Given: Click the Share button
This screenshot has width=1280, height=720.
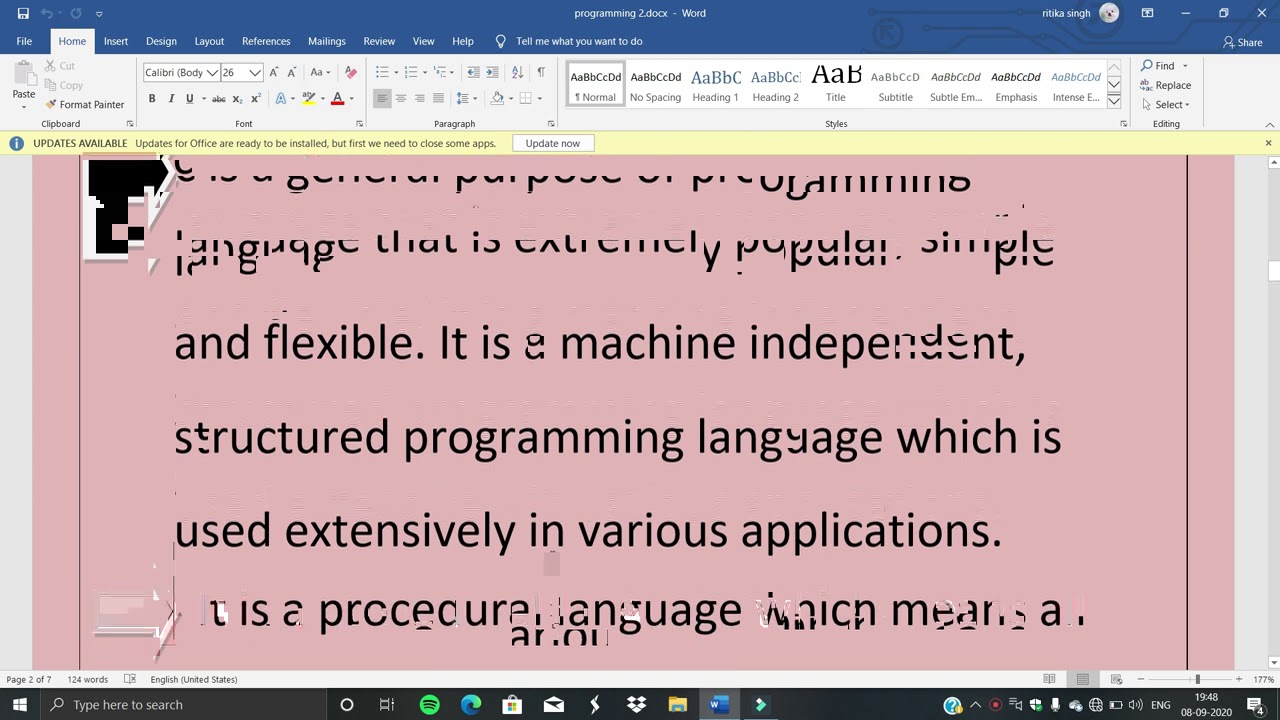Looking at the screenshot, I should (x=1242, y=42).
